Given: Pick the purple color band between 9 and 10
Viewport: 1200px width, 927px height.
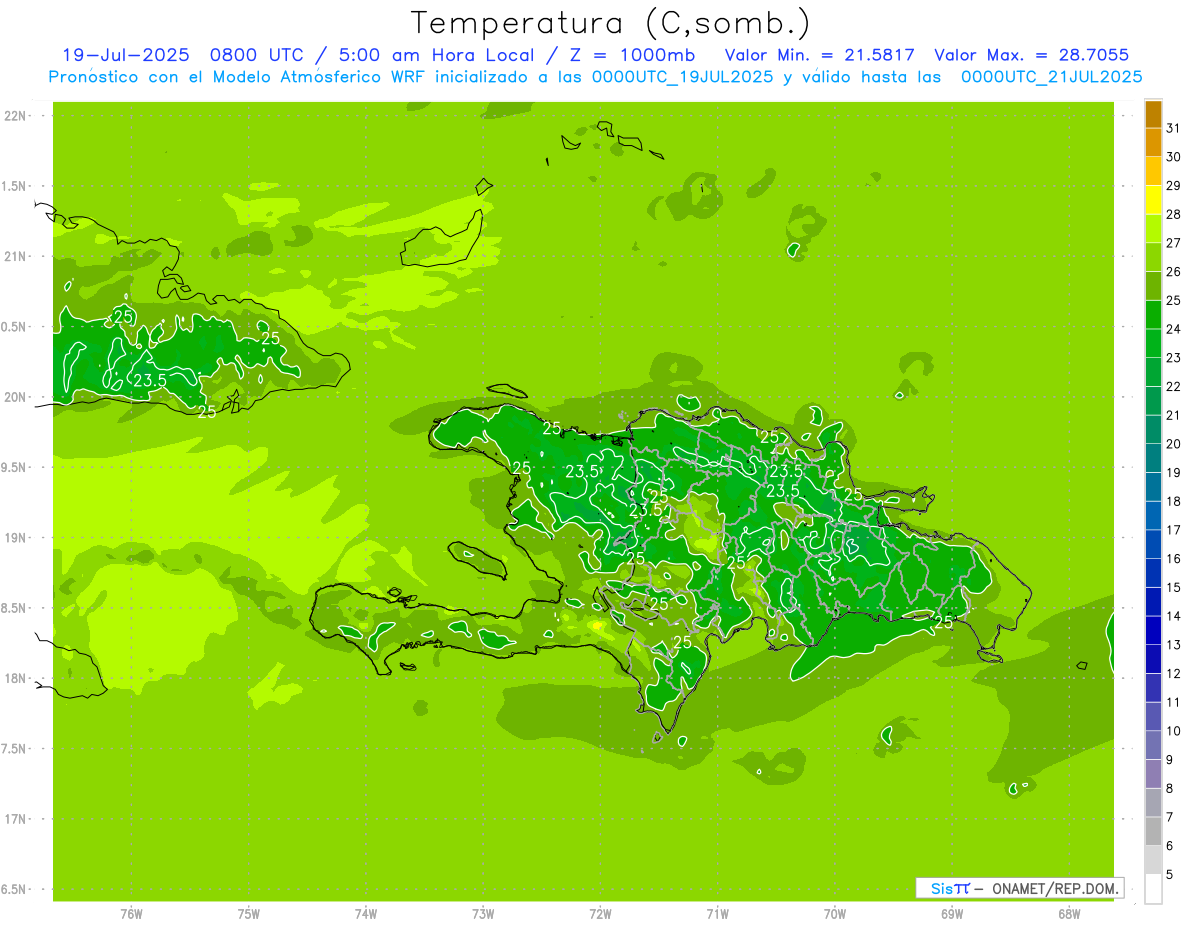Looking at the screenshot, I should point(1153,745).
